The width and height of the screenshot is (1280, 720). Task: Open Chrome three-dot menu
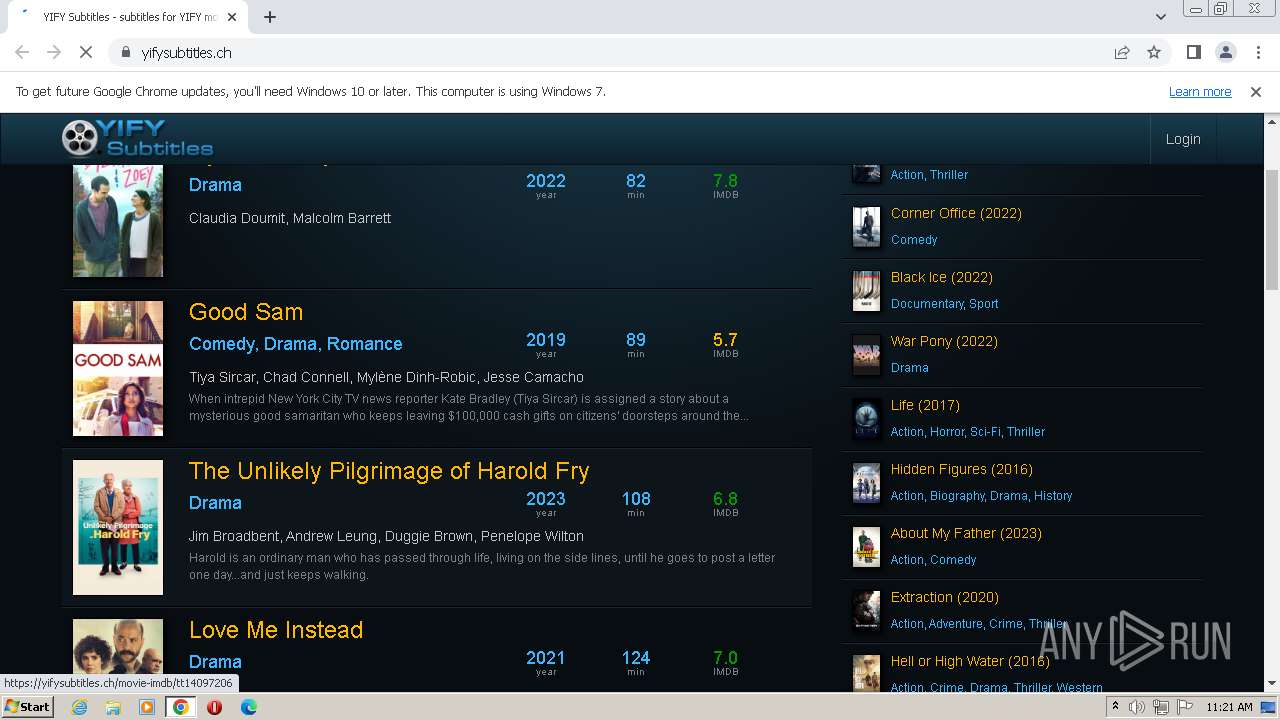tap(1257, 52)
